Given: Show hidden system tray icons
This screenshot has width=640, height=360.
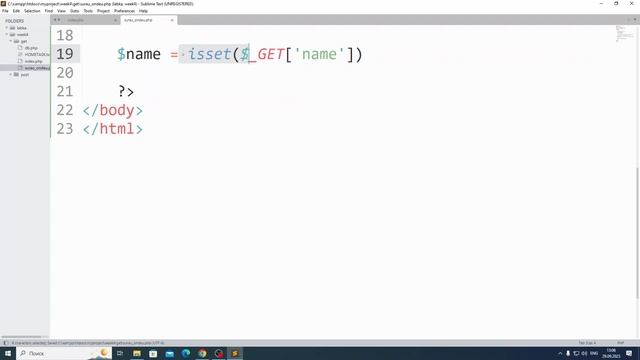Looking at the screenshot, I should tap(560, 353).
